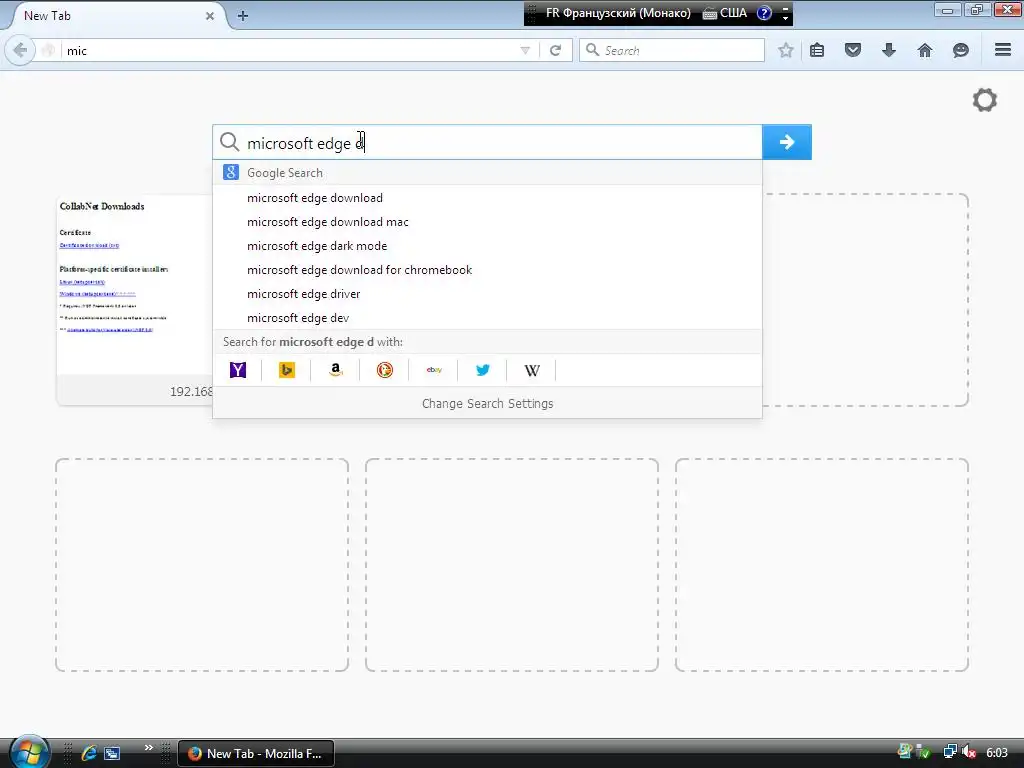Submit search with the blue arrow button
The height and width of the screenshot is (768, 1024).
787,142
